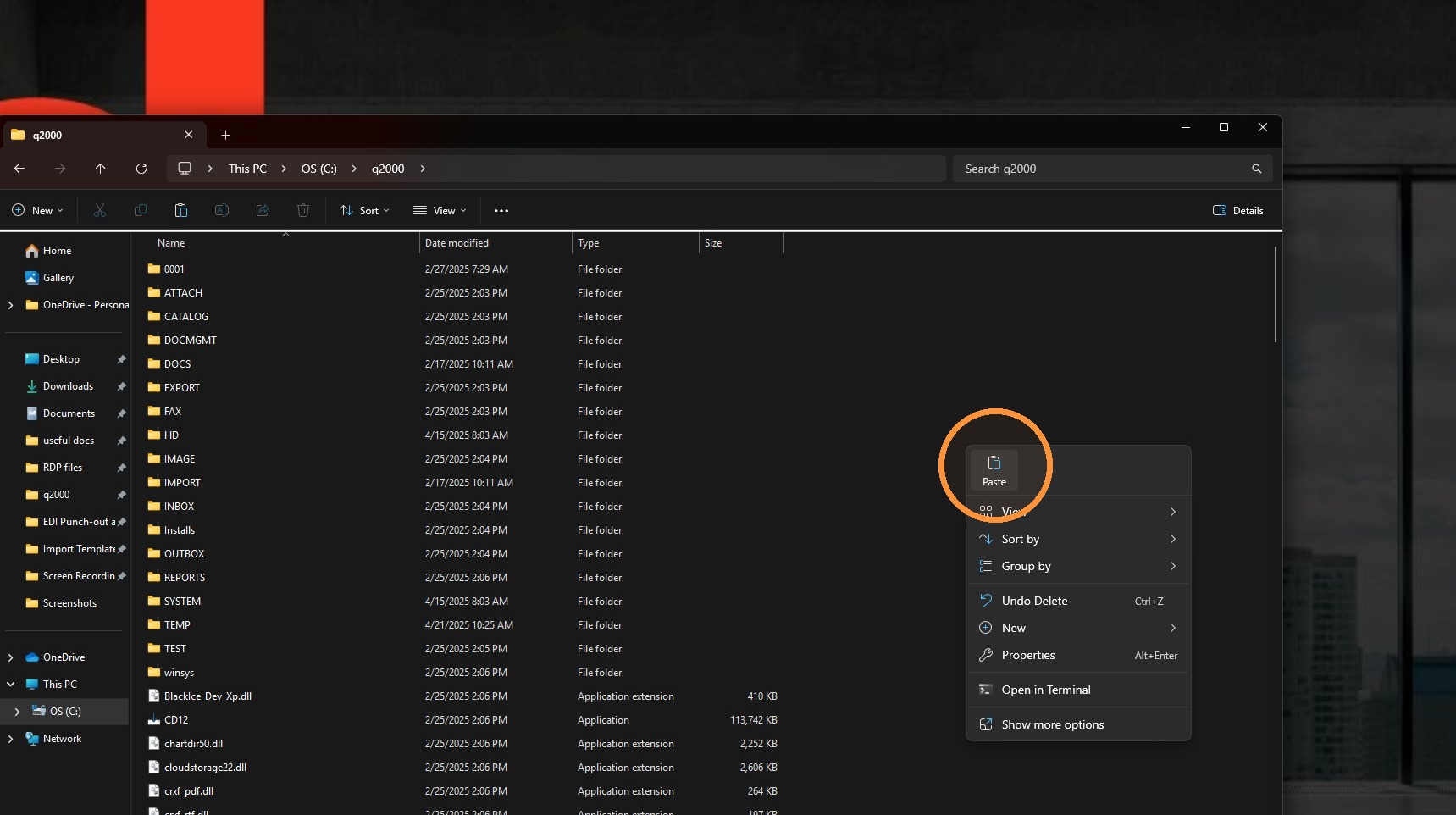Collapse the This PC tree node
The height and width of the screenshot is (815, 1456).
coord(10,685)
